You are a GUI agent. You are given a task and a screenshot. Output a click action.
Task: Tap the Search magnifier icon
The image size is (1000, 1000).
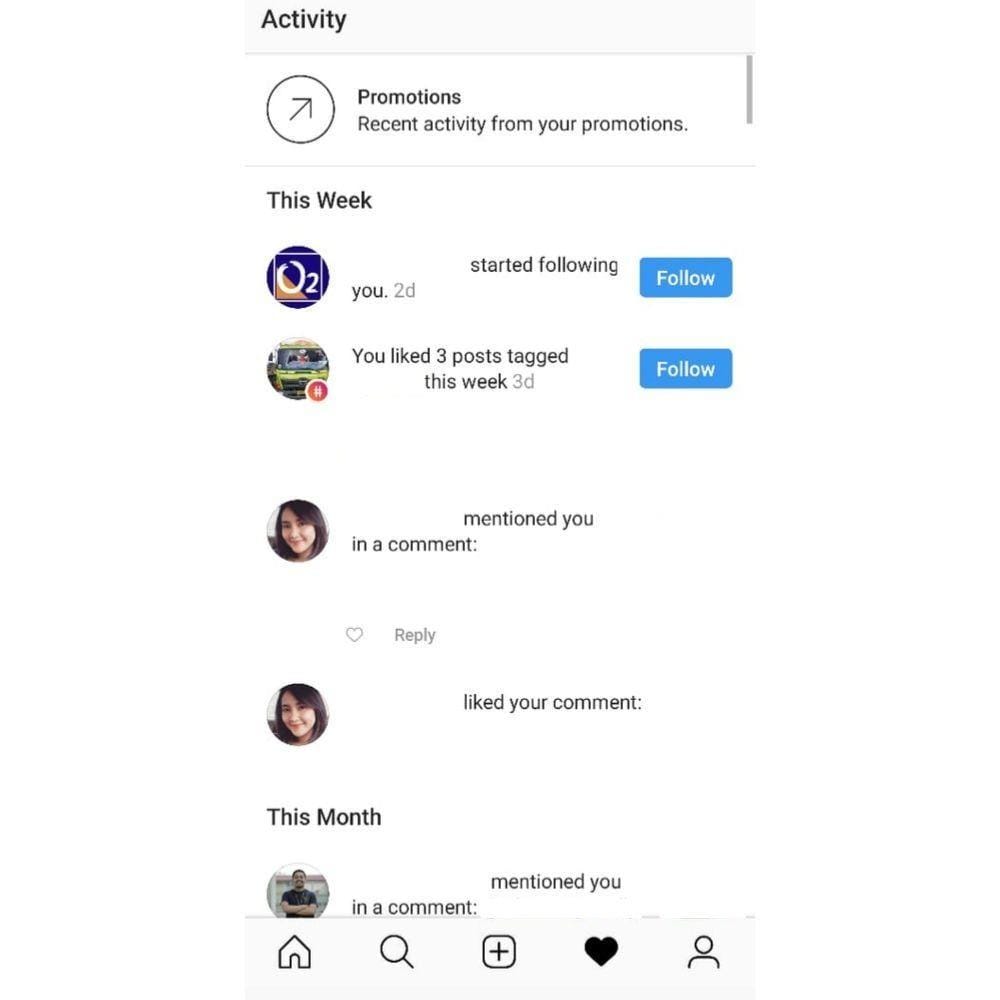tap(397, 952)
